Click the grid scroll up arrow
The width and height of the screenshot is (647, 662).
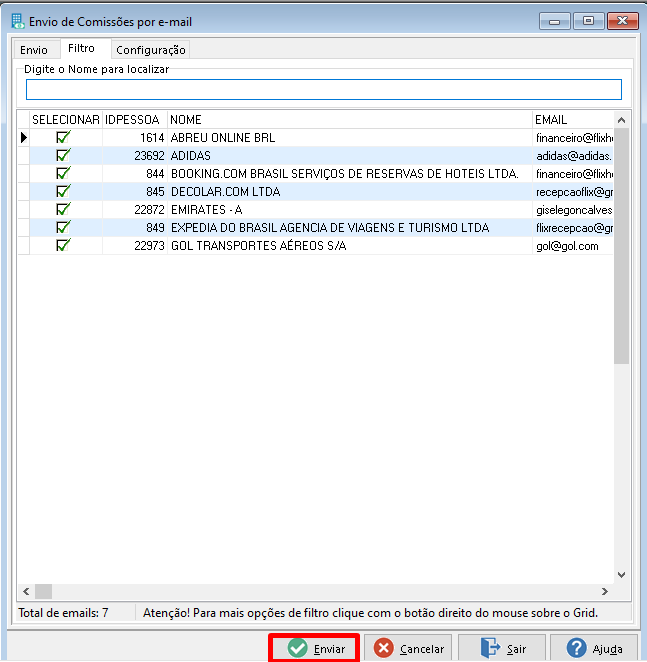pyautogui.click(x=621, y=120)
